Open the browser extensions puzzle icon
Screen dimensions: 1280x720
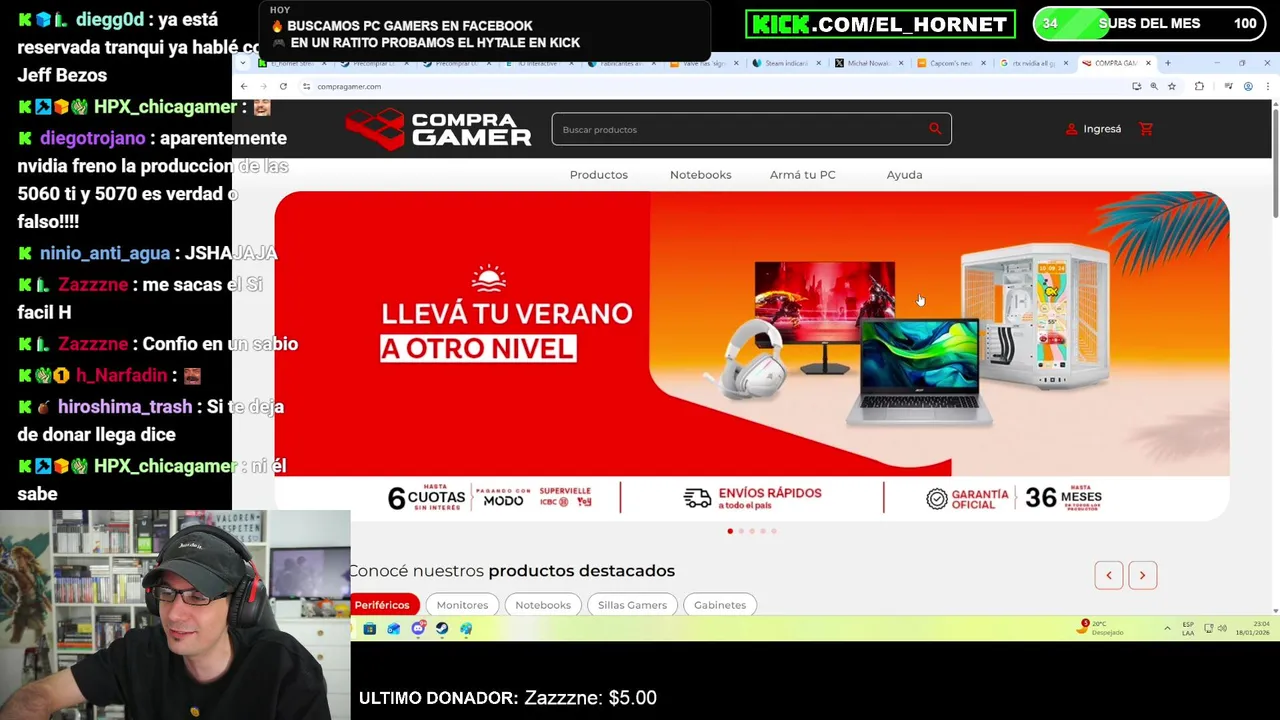(1199, 87)
